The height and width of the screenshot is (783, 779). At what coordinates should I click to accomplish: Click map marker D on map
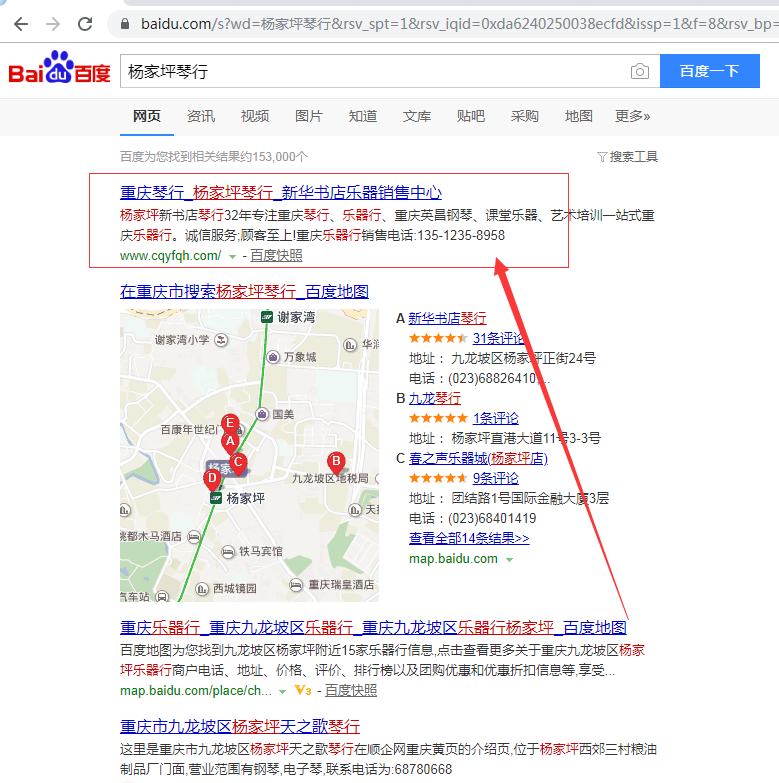pyautogui.click(x=212, y=478)
